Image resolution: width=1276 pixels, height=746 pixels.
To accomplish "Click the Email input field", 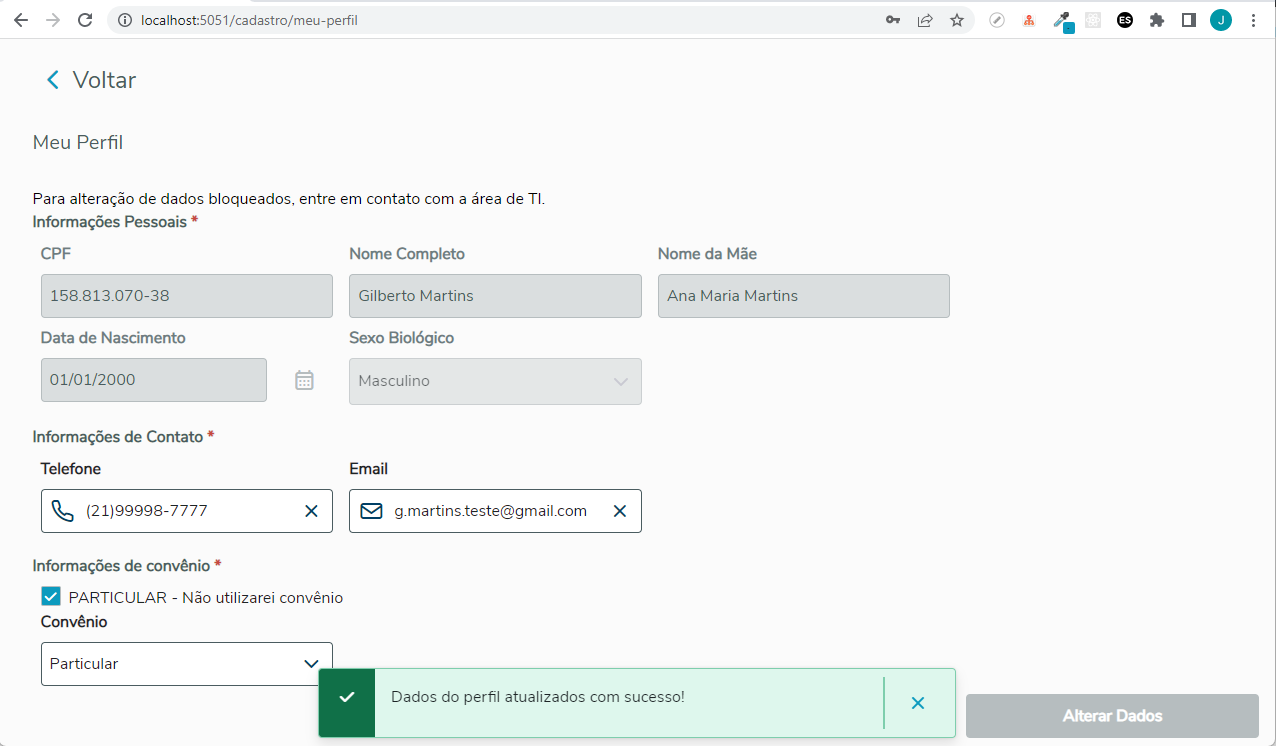I will coord(490,511).
